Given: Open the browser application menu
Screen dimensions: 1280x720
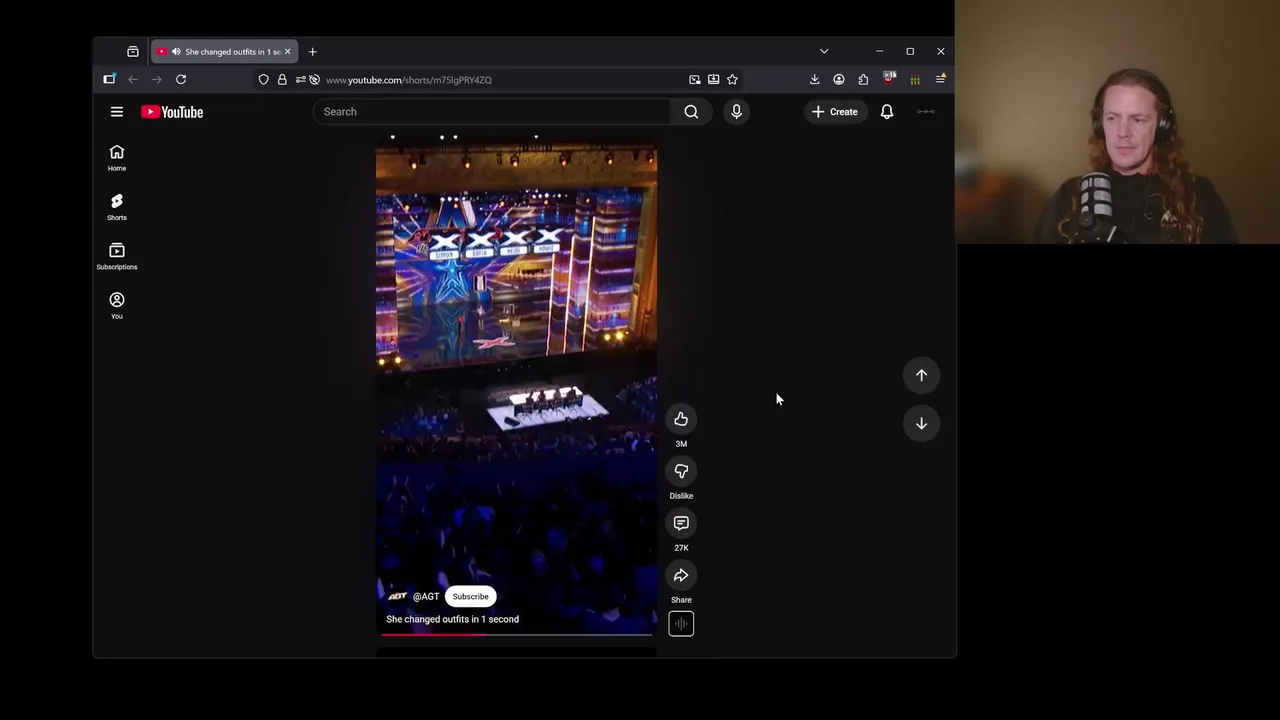Looking at the screenshot, I should tap(940, 79).
